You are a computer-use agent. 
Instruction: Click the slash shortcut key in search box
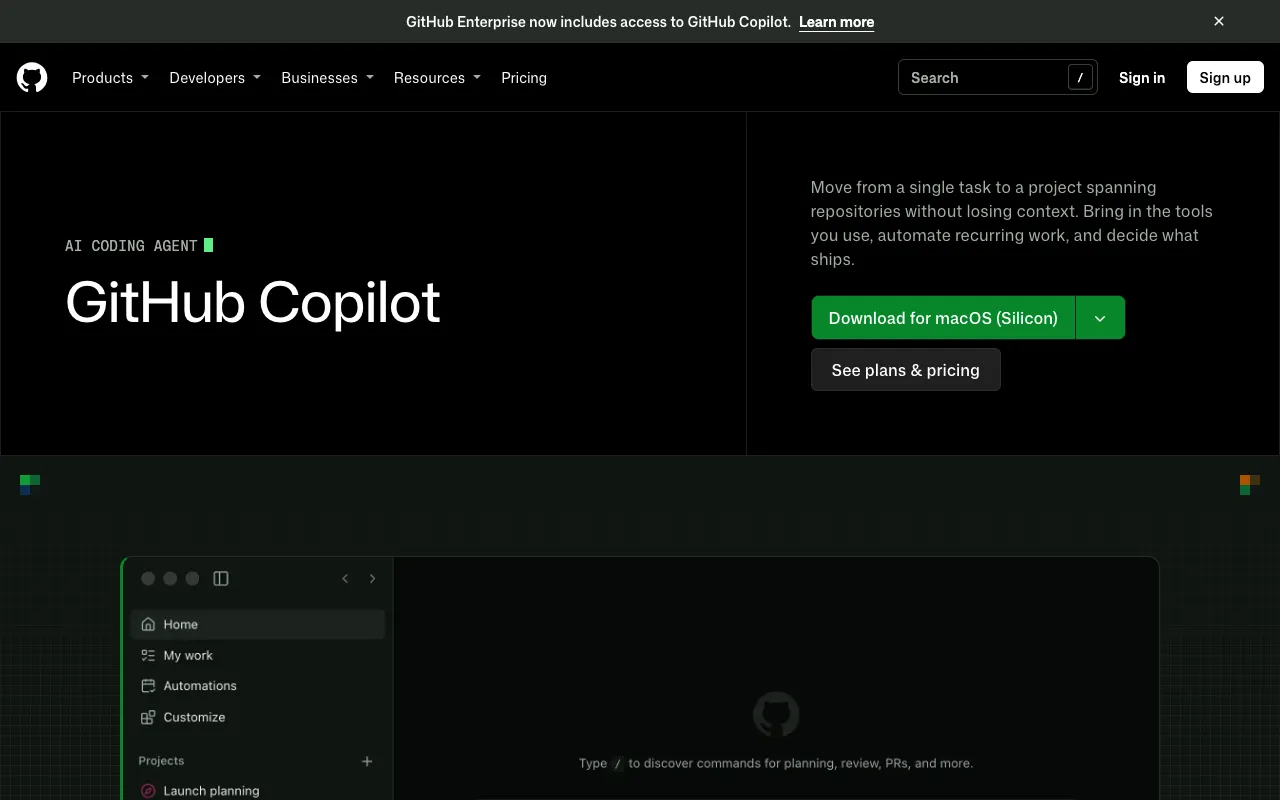point(1080,77)
